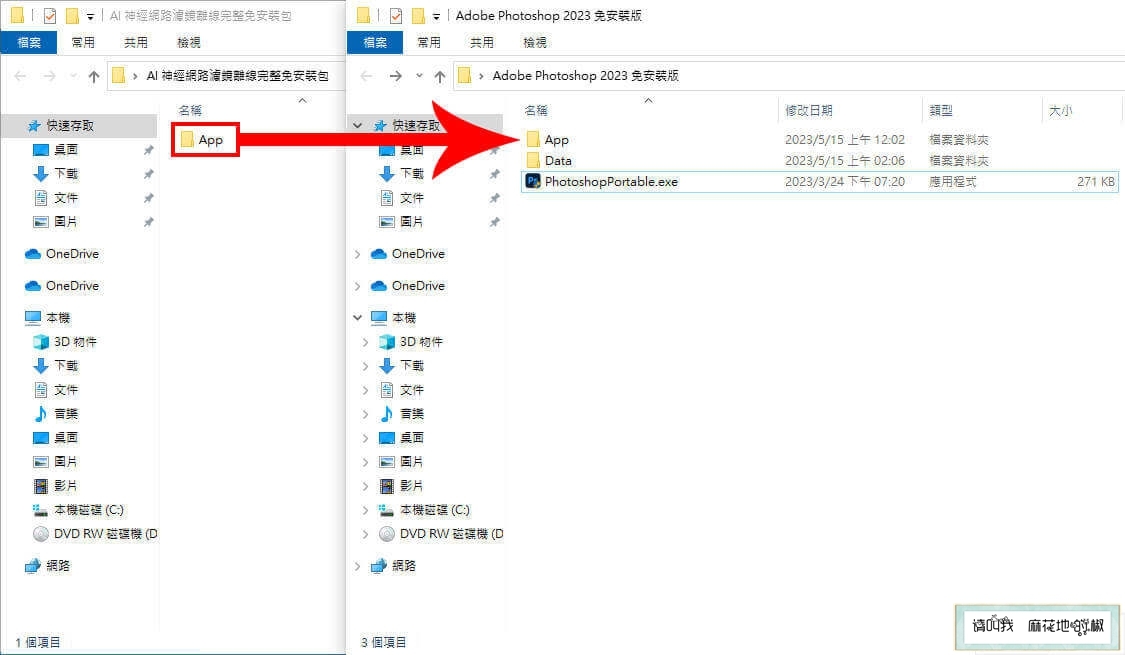
Task: Expand Local Disk (C:) node in right window
Action: 365,510
